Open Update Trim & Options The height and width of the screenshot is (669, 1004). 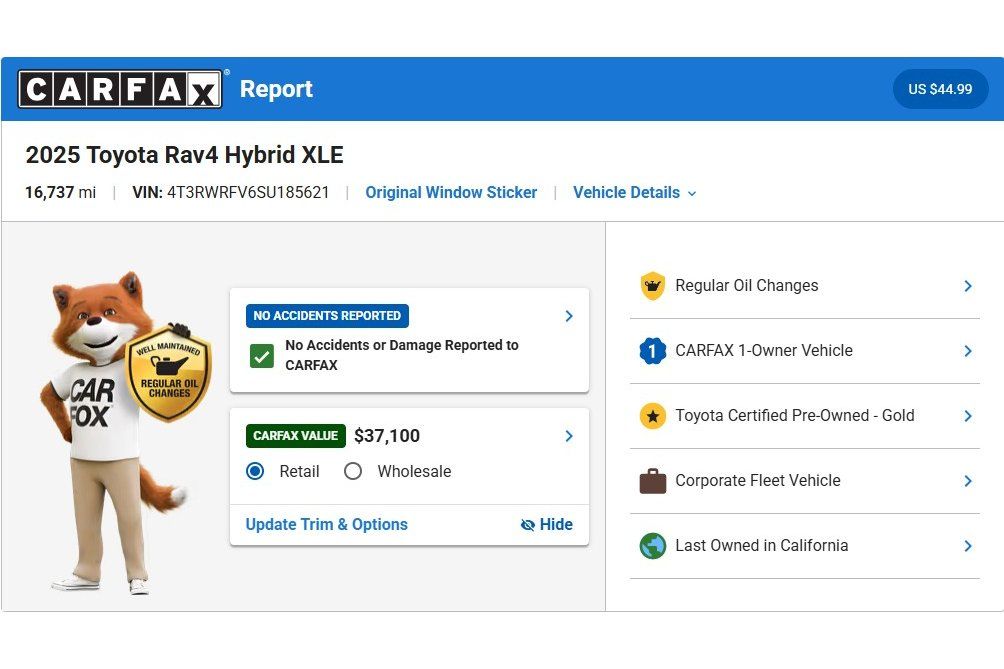coord(327,524)
